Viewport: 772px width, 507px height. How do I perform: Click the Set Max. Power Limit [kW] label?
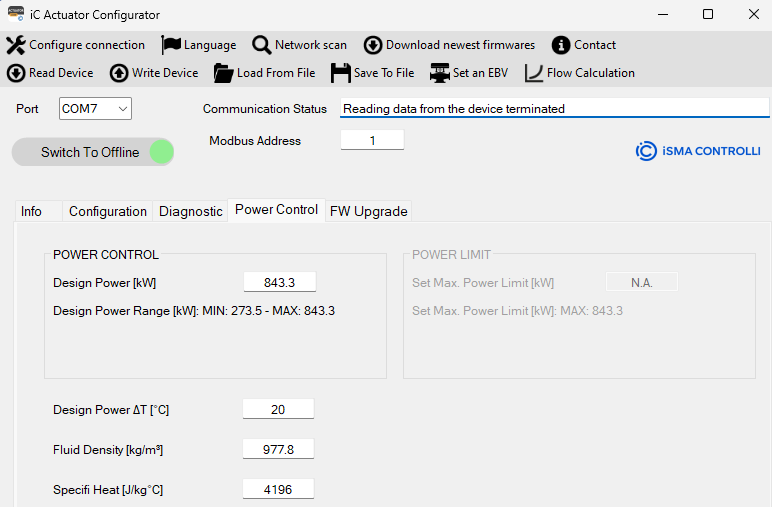pos(483,283)
